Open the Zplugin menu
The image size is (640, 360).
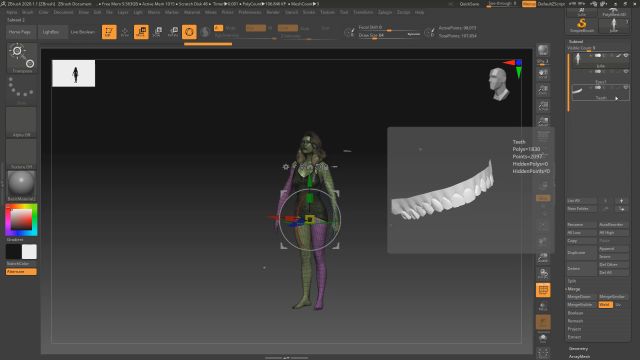pos(385,12)
